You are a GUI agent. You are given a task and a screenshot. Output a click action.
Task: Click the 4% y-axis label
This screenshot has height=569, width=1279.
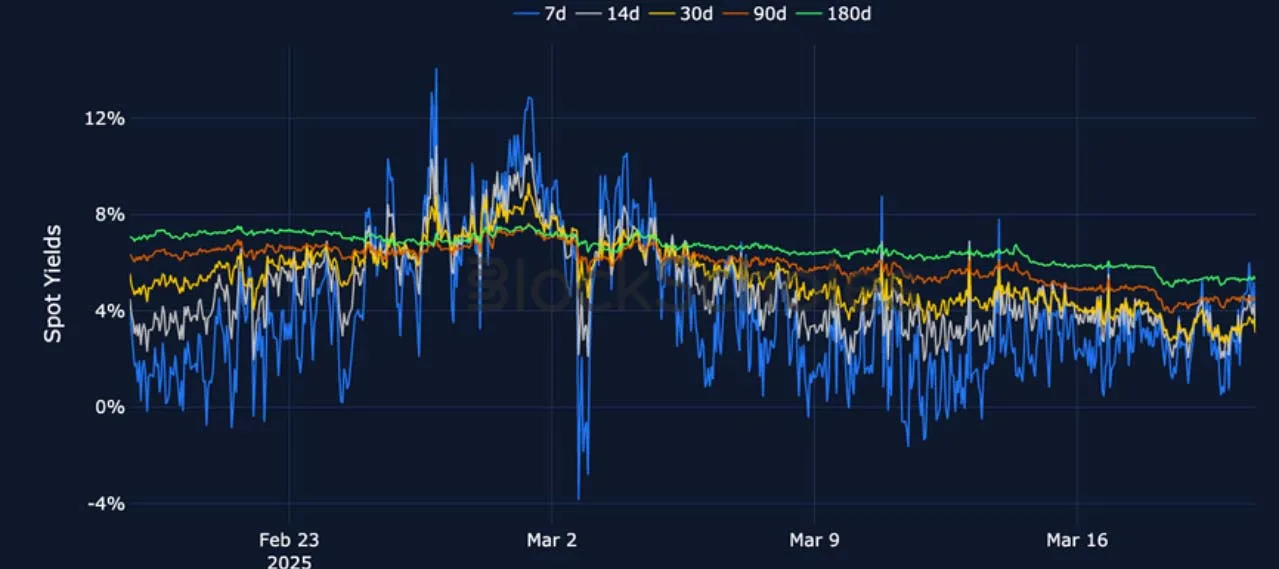(109, 311)
